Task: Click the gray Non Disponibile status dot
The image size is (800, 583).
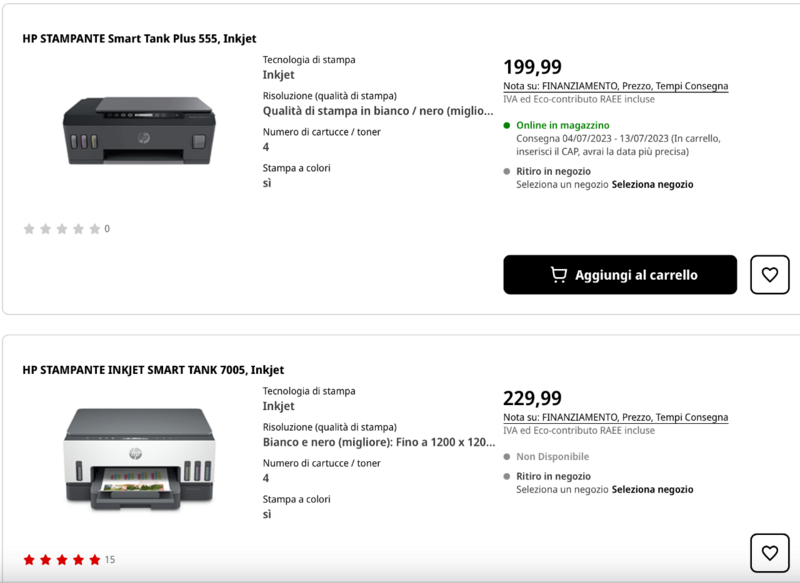Action: (505, 456)
